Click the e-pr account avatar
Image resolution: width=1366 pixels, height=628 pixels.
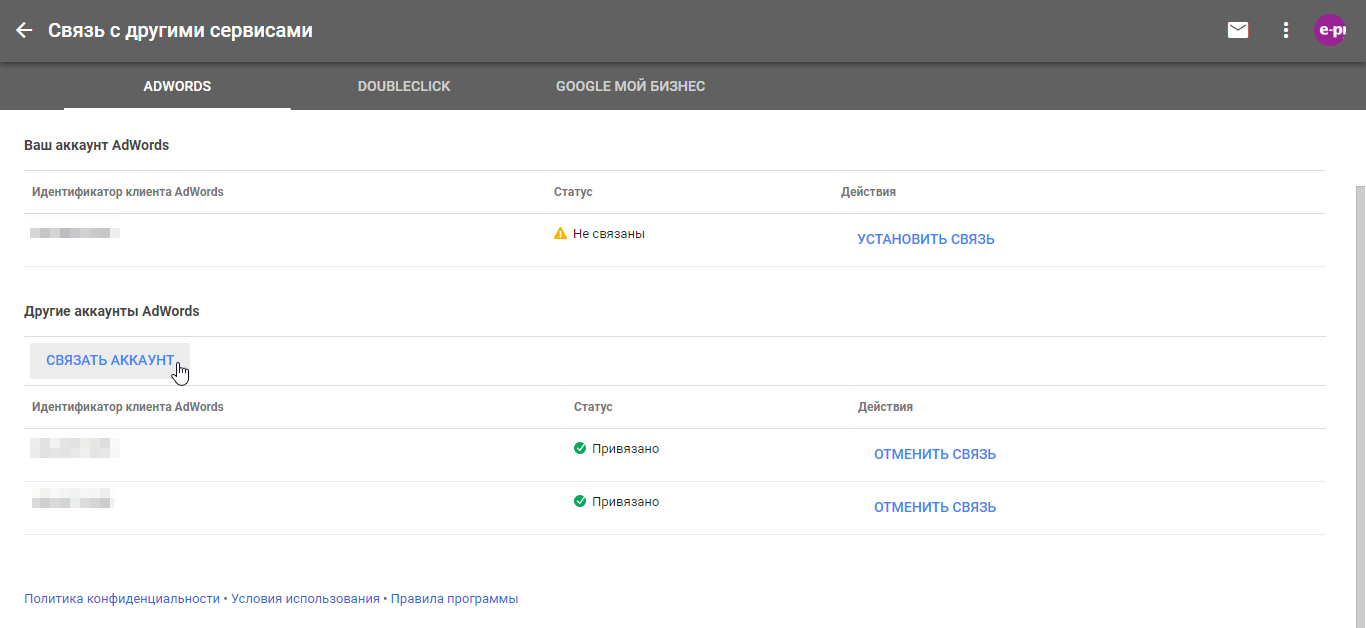coord(1330,30)
